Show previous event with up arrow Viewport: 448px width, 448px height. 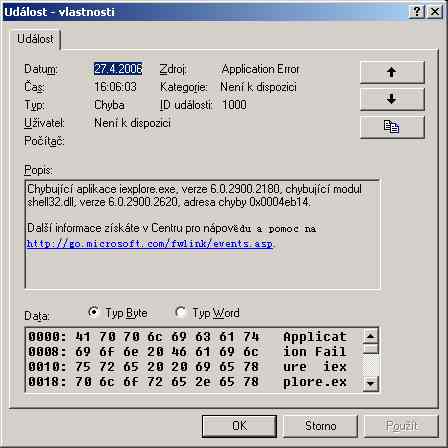(392, 72)
